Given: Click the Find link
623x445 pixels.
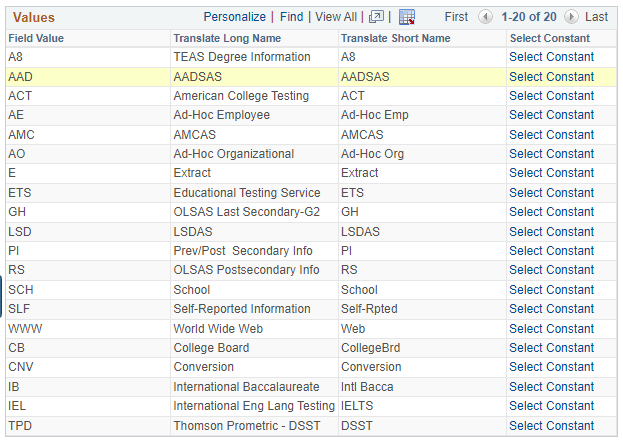Looking at the screenshot, I should [291, 17].
